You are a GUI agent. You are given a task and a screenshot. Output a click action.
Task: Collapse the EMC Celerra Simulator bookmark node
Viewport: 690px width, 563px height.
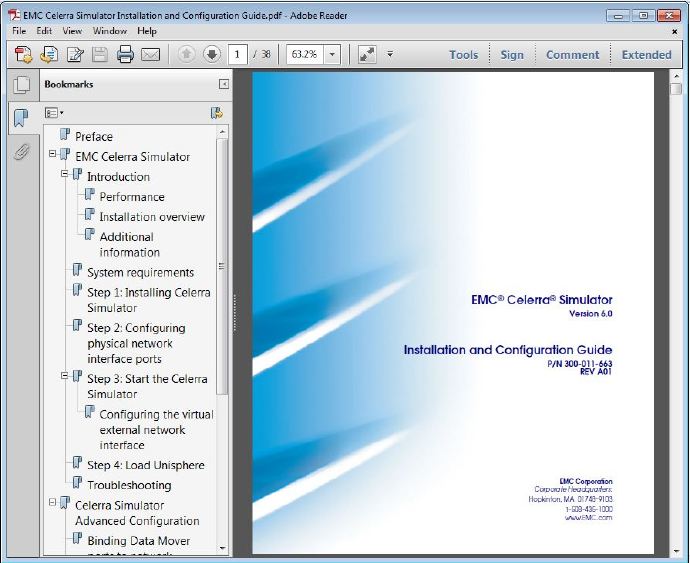click(x=52, y=154)
